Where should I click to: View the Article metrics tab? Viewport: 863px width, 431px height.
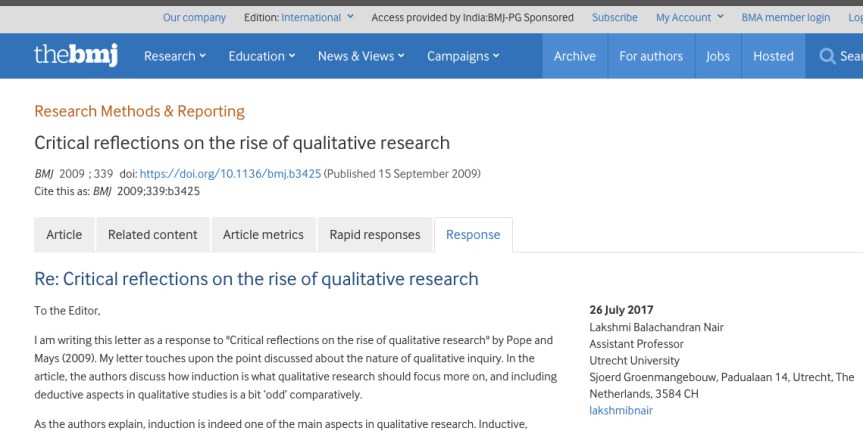coord(263,235)
